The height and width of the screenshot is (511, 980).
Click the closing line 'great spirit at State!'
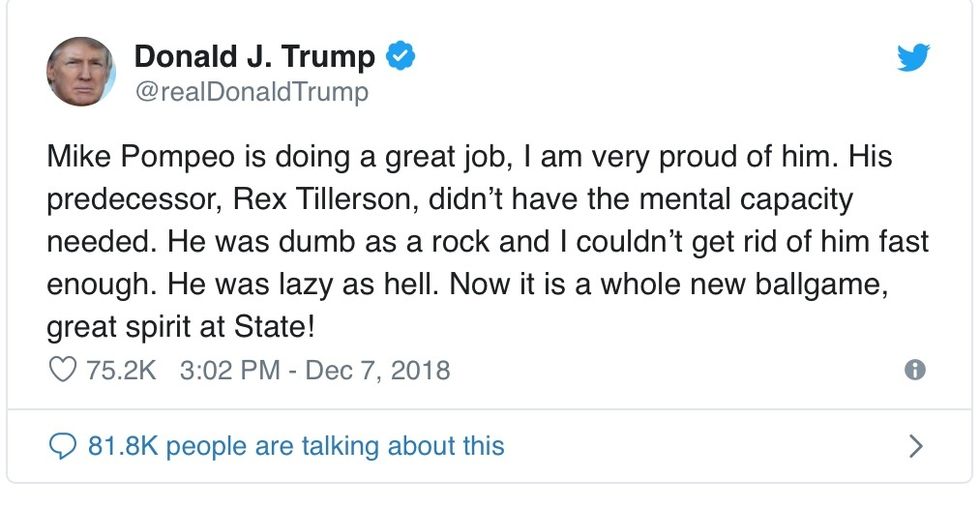click(181, 326)
